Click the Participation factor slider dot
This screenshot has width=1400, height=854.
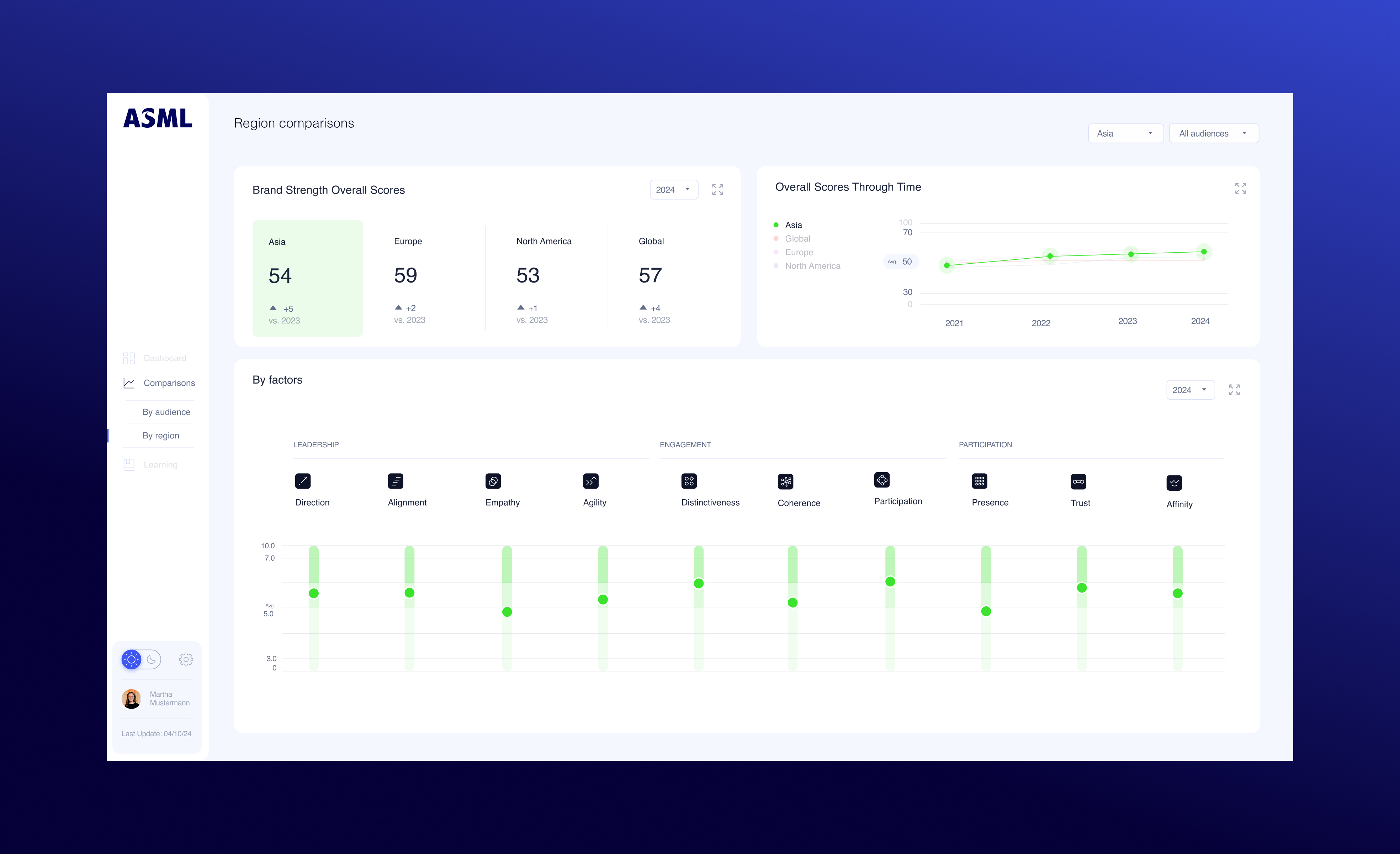890,582
